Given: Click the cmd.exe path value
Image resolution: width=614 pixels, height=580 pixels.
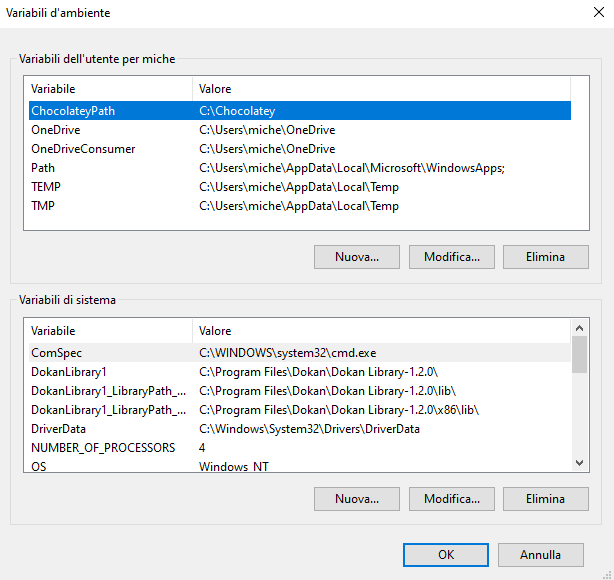Looking at the screenshot, I should click(x=287, y=353).
